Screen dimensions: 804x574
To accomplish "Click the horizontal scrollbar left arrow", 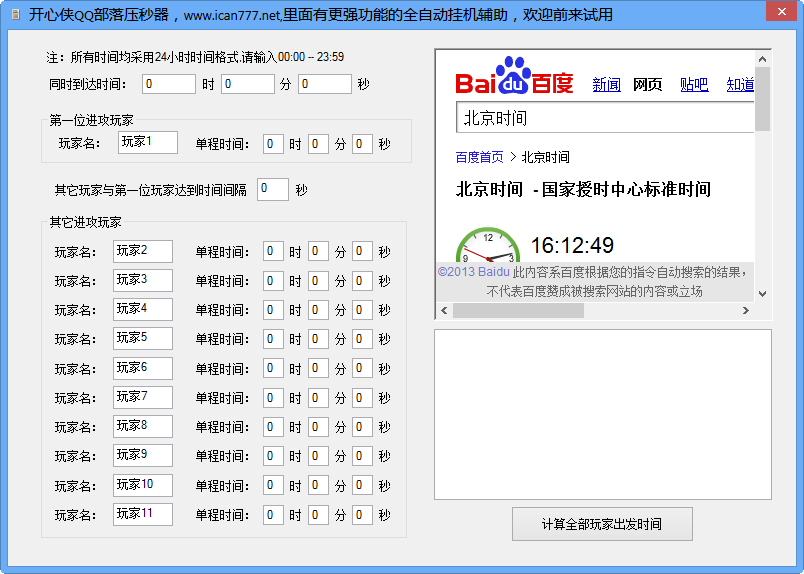I will (x=443, y=311).
